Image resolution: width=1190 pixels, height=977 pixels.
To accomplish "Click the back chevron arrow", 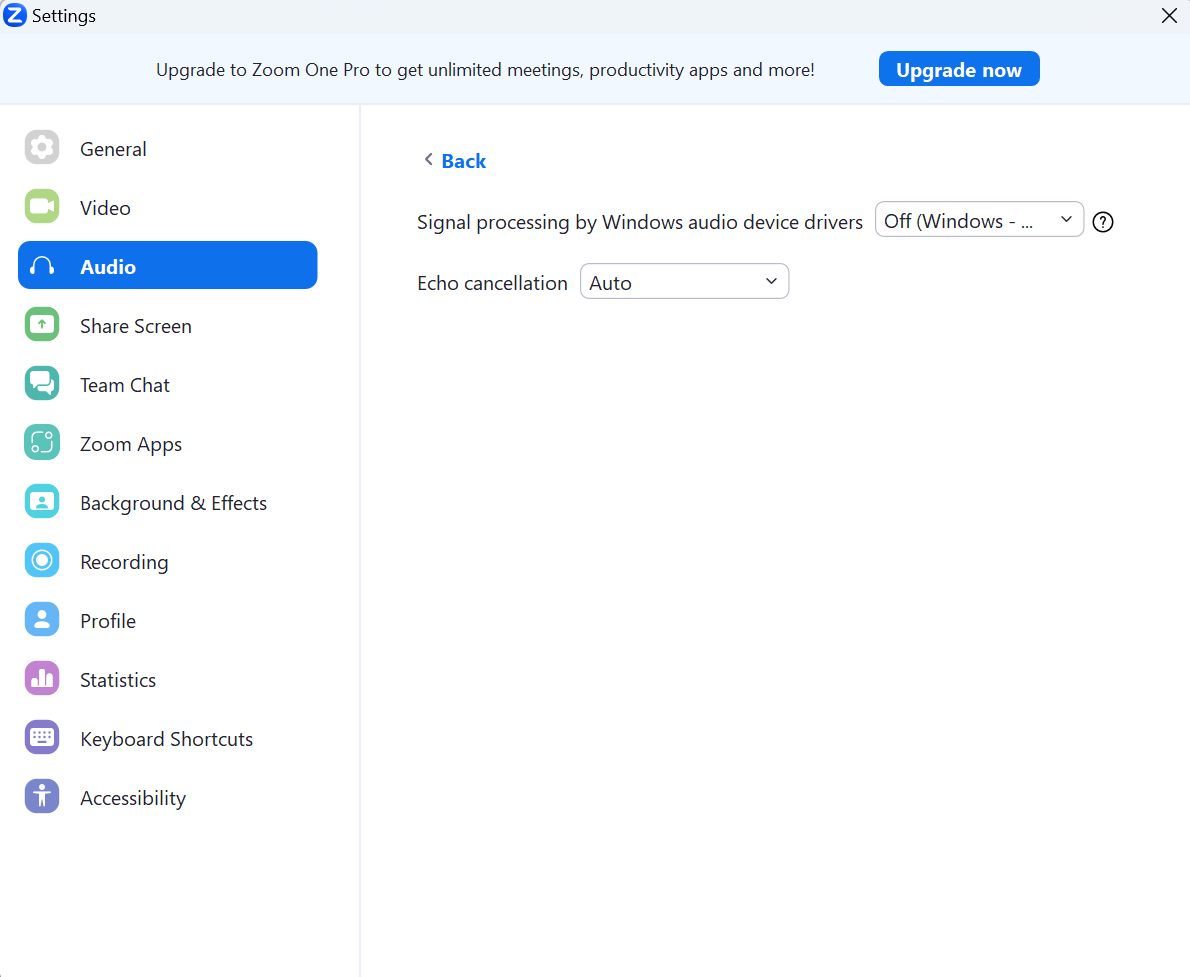I will pos(429,159).
